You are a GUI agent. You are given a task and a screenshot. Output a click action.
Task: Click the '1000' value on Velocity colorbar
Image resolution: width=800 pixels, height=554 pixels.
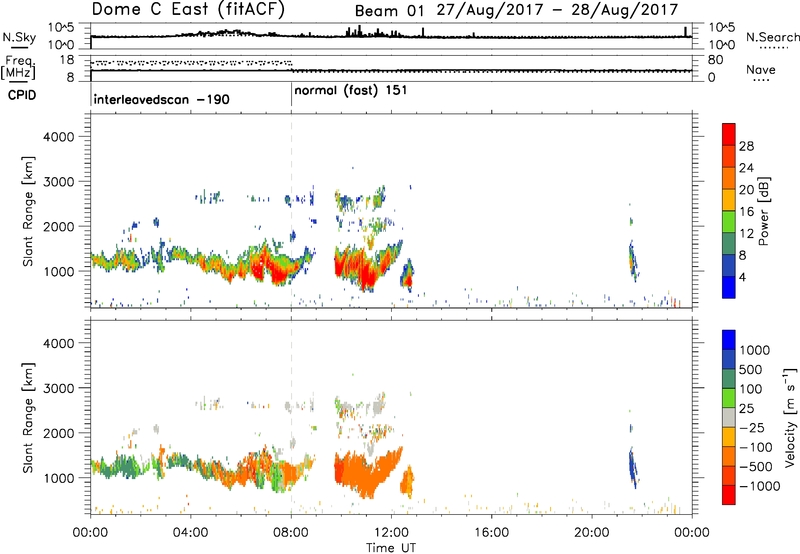[x=755, y=350]
